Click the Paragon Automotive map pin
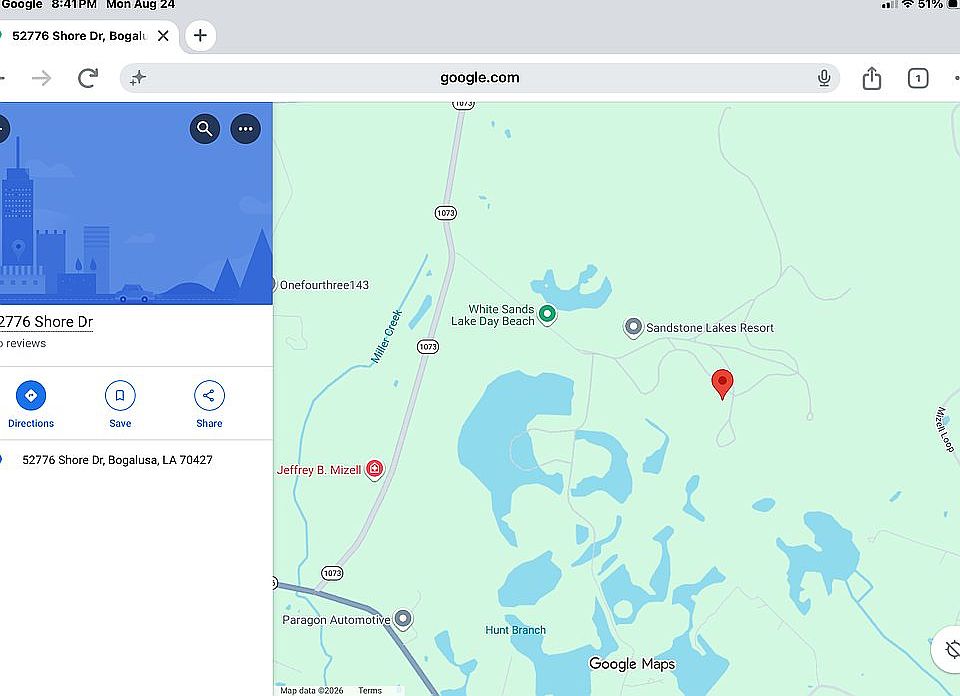 pyautogui.click(x=402, y=619)
